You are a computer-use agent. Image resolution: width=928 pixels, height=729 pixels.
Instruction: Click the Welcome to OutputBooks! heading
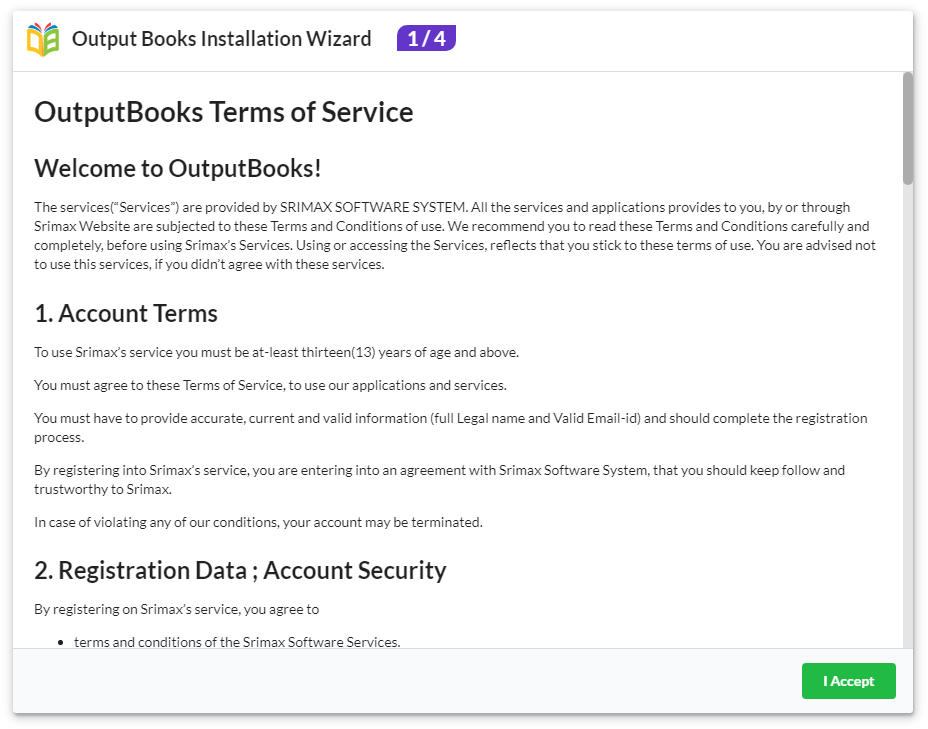178,169
